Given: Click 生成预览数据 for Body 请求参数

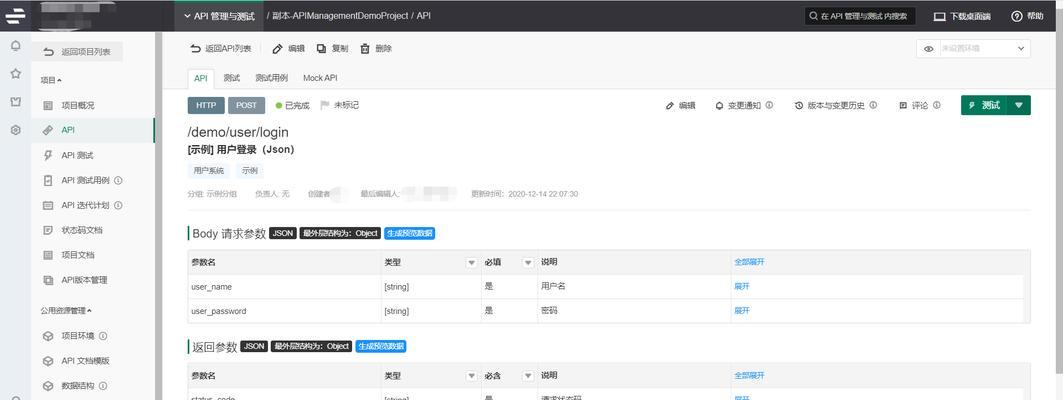Looking at the screenshot, I should coord(409,233).
